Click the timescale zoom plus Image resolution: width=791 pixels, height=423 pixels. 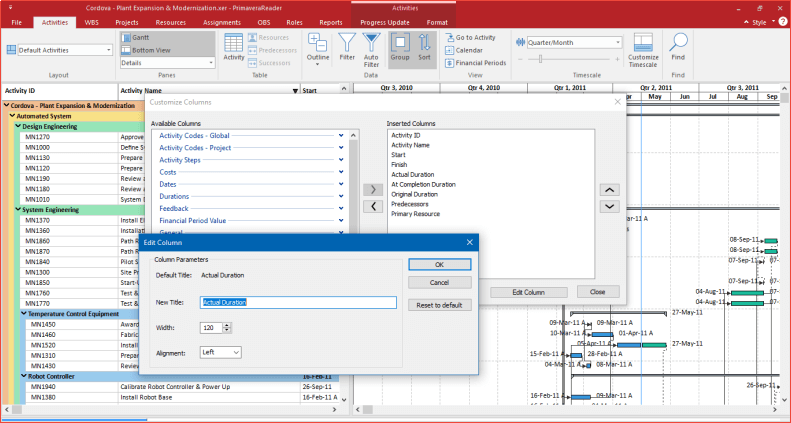click(x=617, y=59)
